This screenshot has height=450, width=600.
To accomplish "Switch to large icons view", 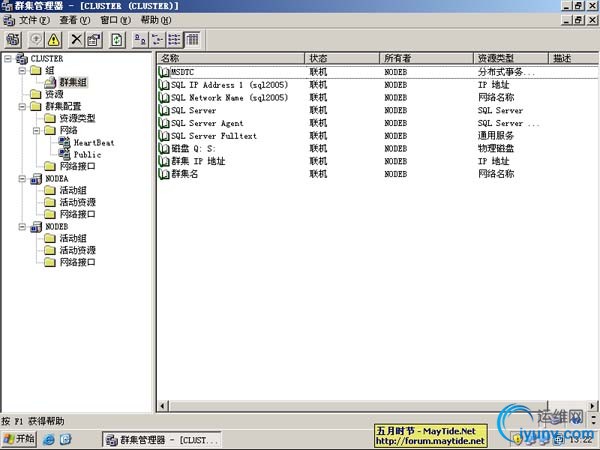I will 140,39.
